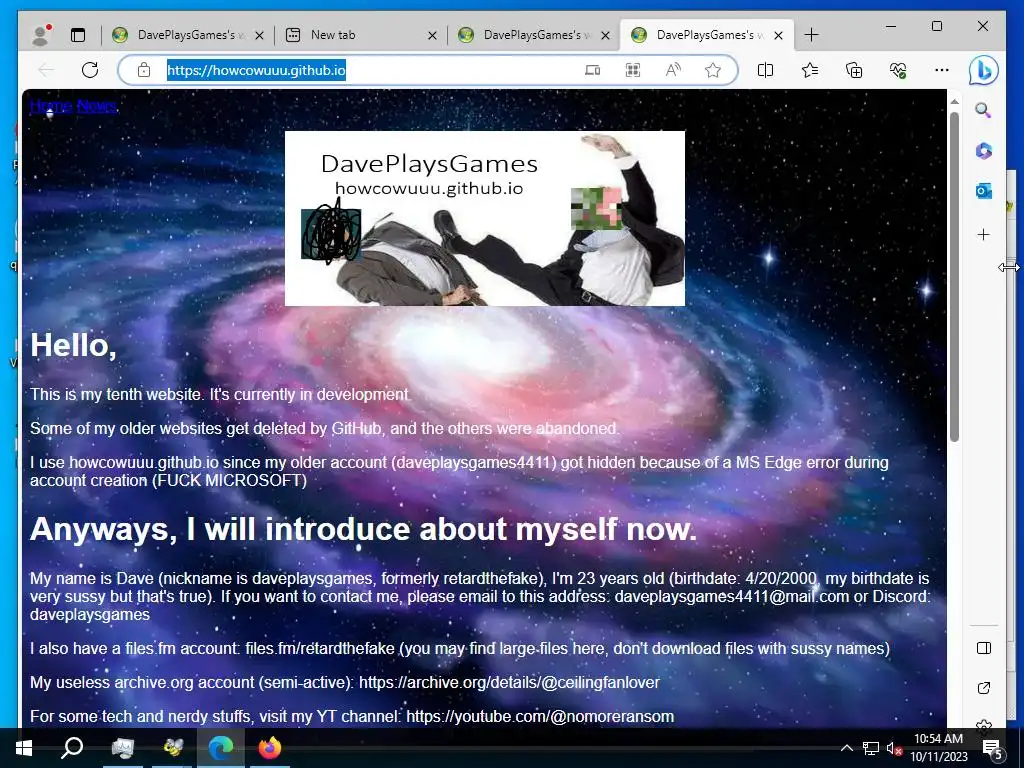Open Outlook sidebar icon
The width and height of the screenshot is (1024, 768).
coord(984,191)
